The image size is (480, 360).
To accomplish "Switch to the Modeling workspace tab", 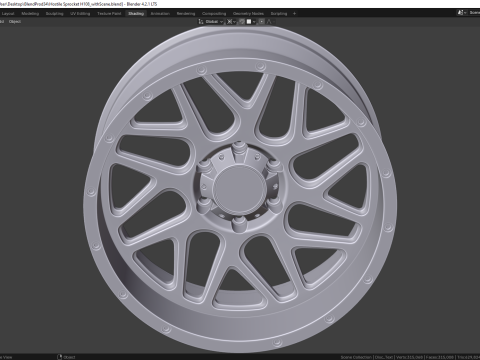I will [x=30, y=14].
